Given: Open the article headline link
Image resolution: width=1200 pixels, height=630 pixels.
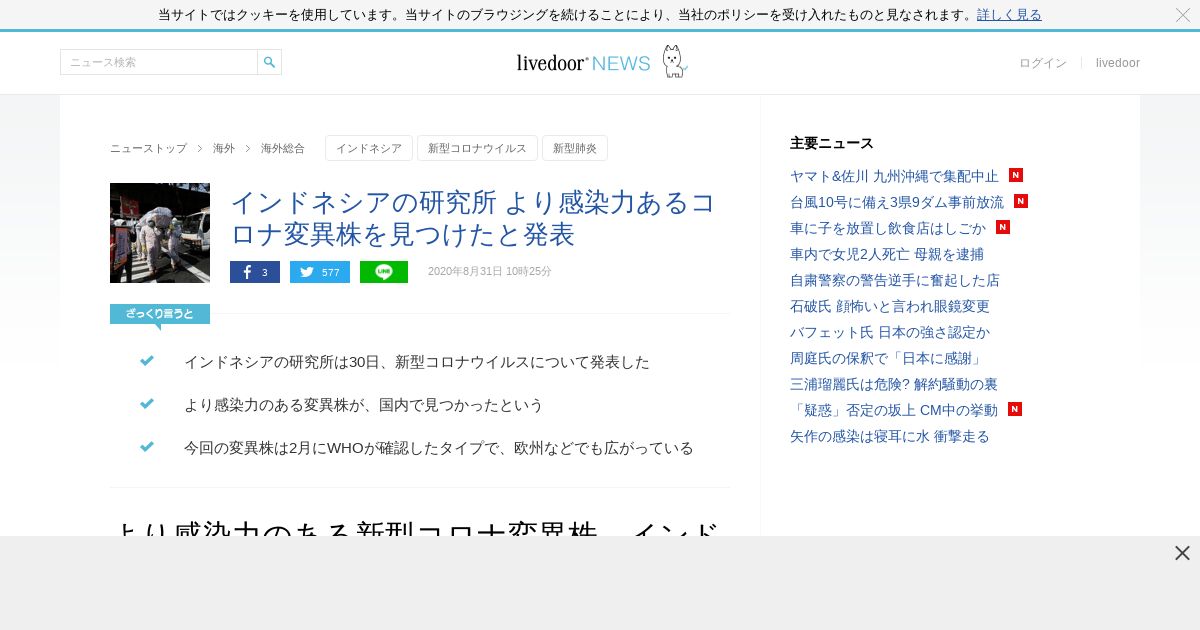Looking at the screenshot, I should pos(474,218).
